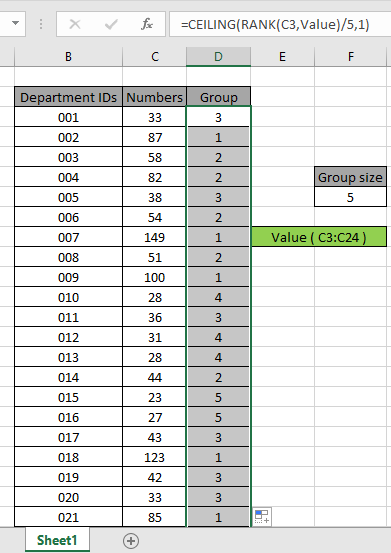Screen dimensions: 391x553
Task: Click the Numbers cell with 43
Action: tap(154, 437)
